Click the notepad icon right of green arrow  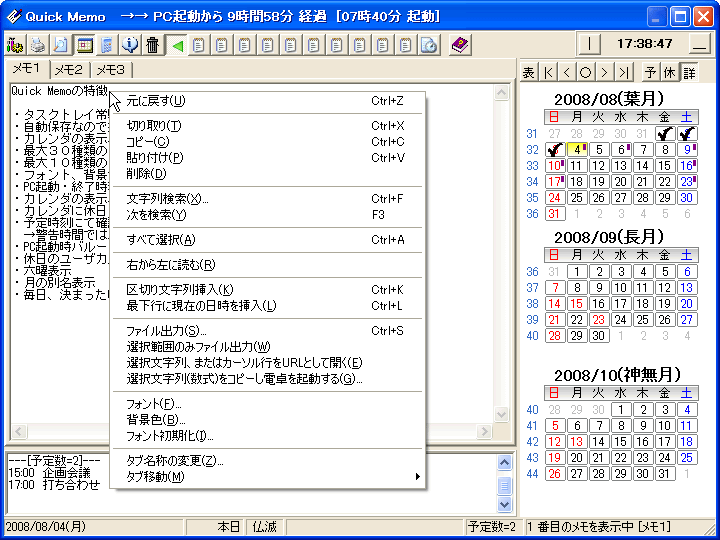pyautogui.click(x=199, y=45)
